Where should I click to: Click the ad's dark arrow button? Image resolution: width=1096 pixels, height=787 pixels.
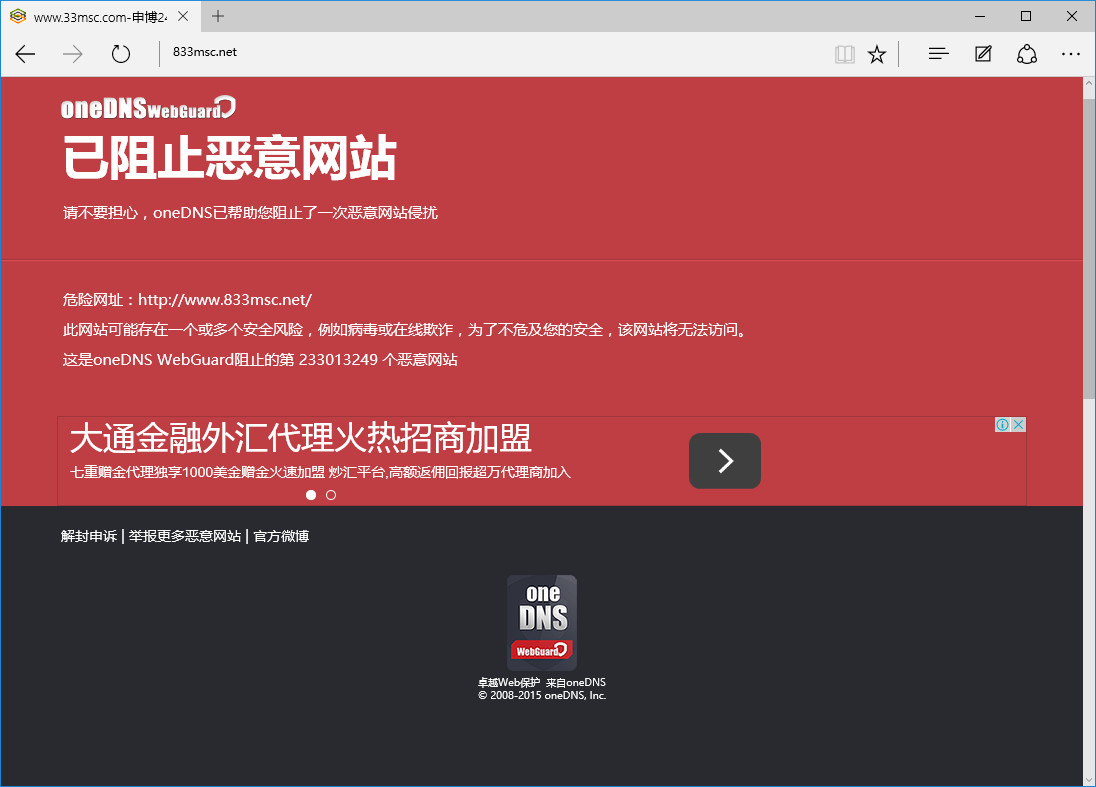725,461
